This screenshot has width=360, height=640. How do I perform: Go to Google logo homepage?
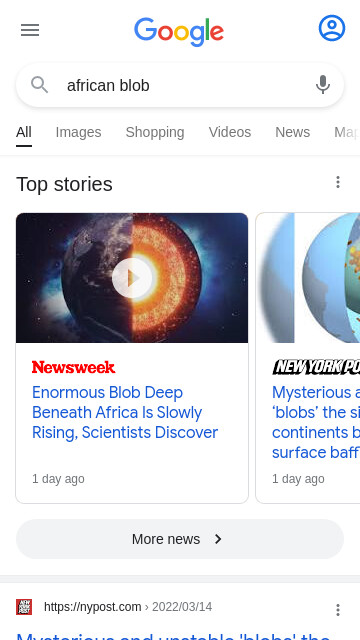pos(179,31)
